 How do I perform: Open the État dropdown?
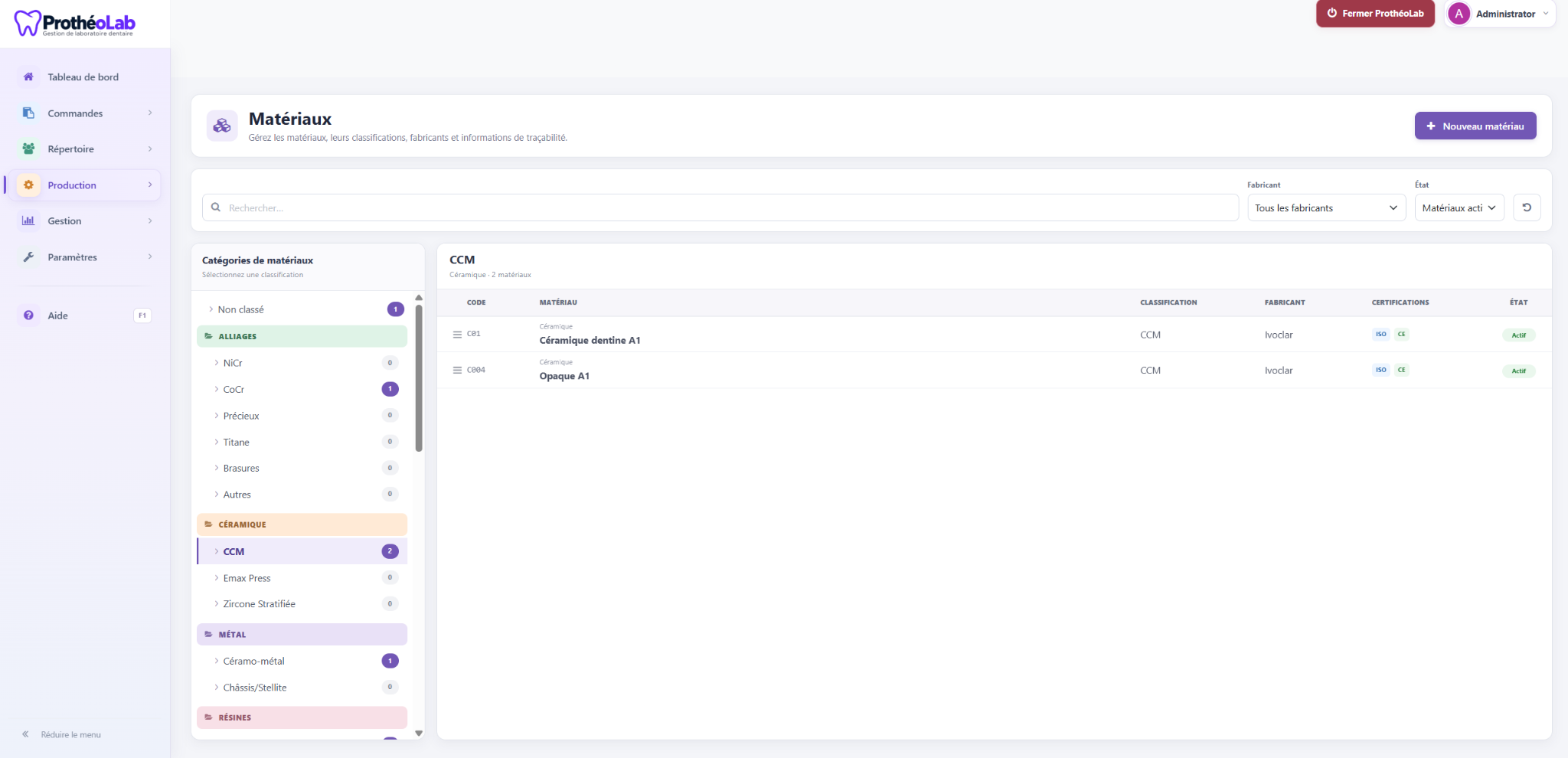(x=1459, y=207)
